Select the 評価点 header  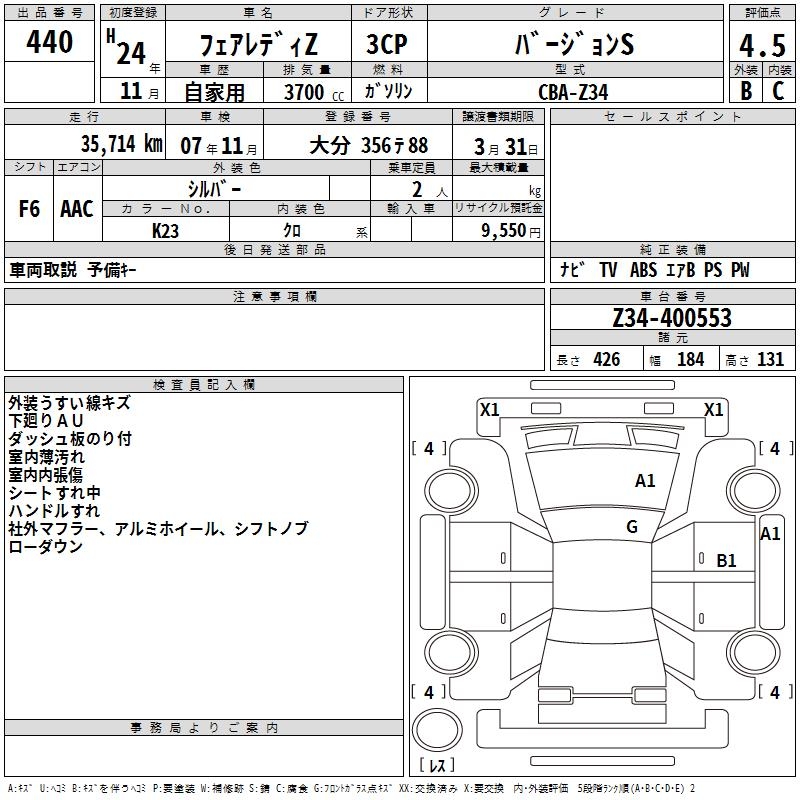point(762,13)
